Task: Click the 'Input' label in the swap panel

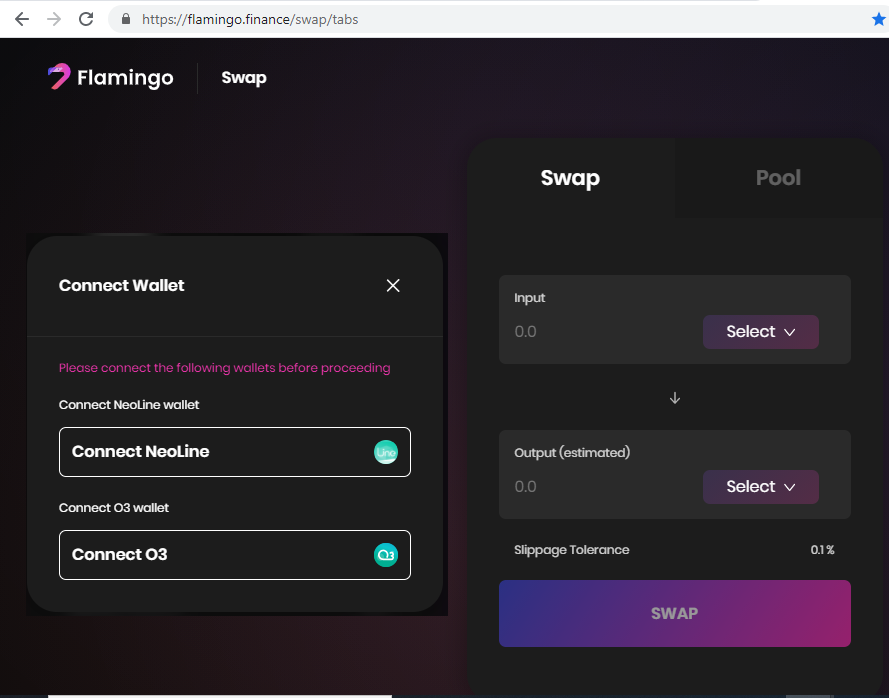Action: tap(530, 298)
